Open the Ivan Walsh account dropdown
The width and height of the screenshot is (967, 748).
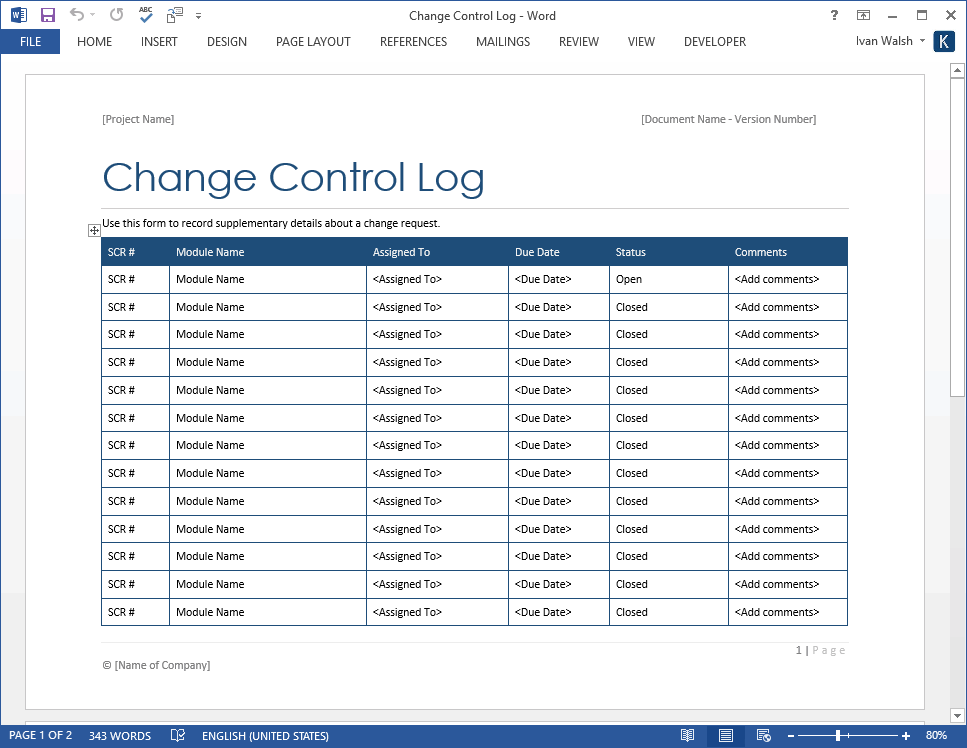(888, 41)
